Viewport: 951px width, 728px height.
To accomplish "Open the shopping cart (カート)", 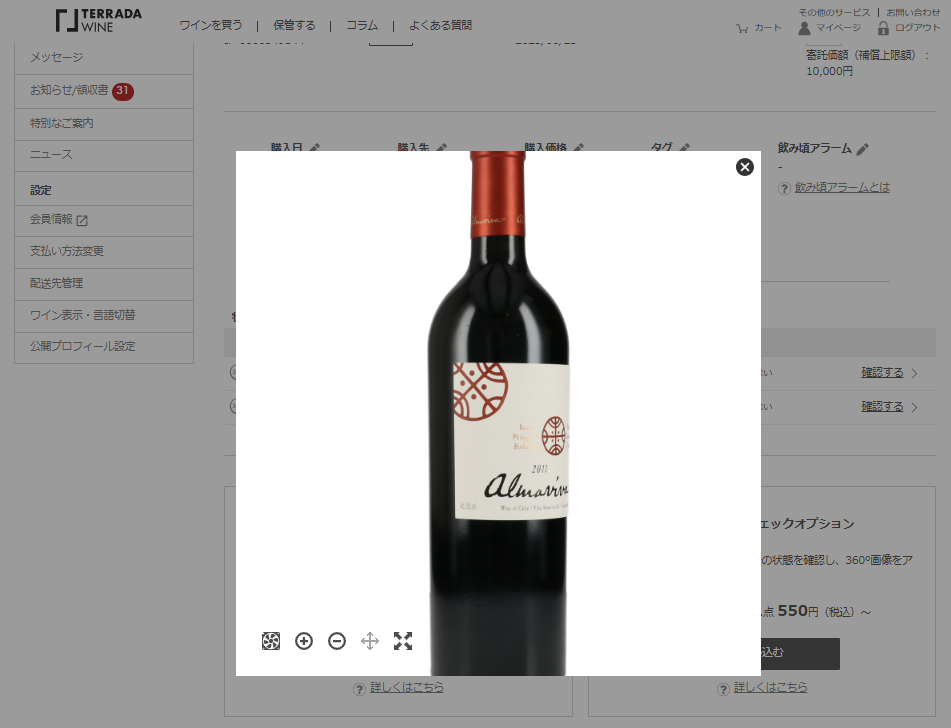I will point(759,28).
